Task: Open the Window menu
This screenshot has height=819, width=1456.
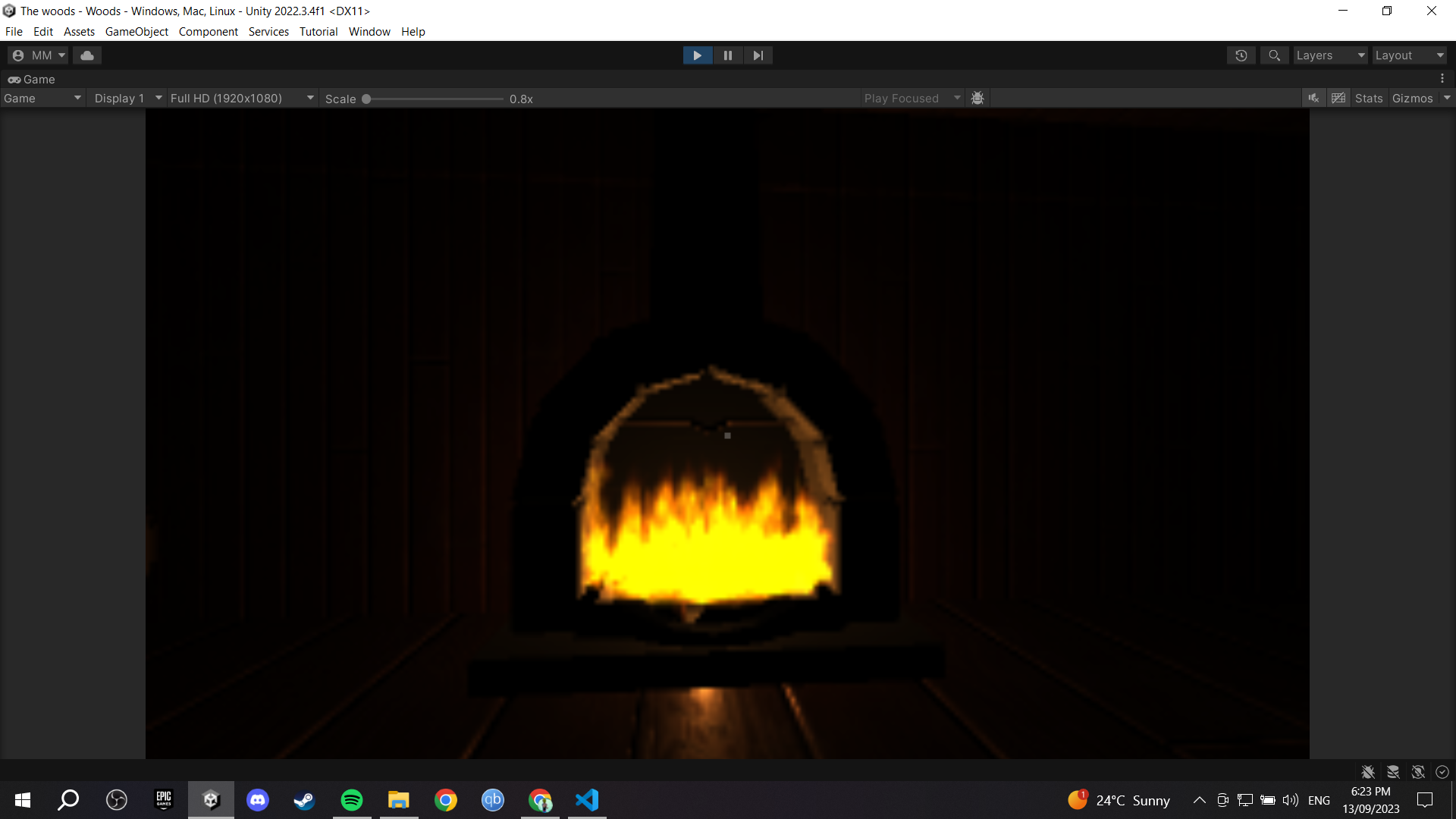Action: click(x=369, y=32)
